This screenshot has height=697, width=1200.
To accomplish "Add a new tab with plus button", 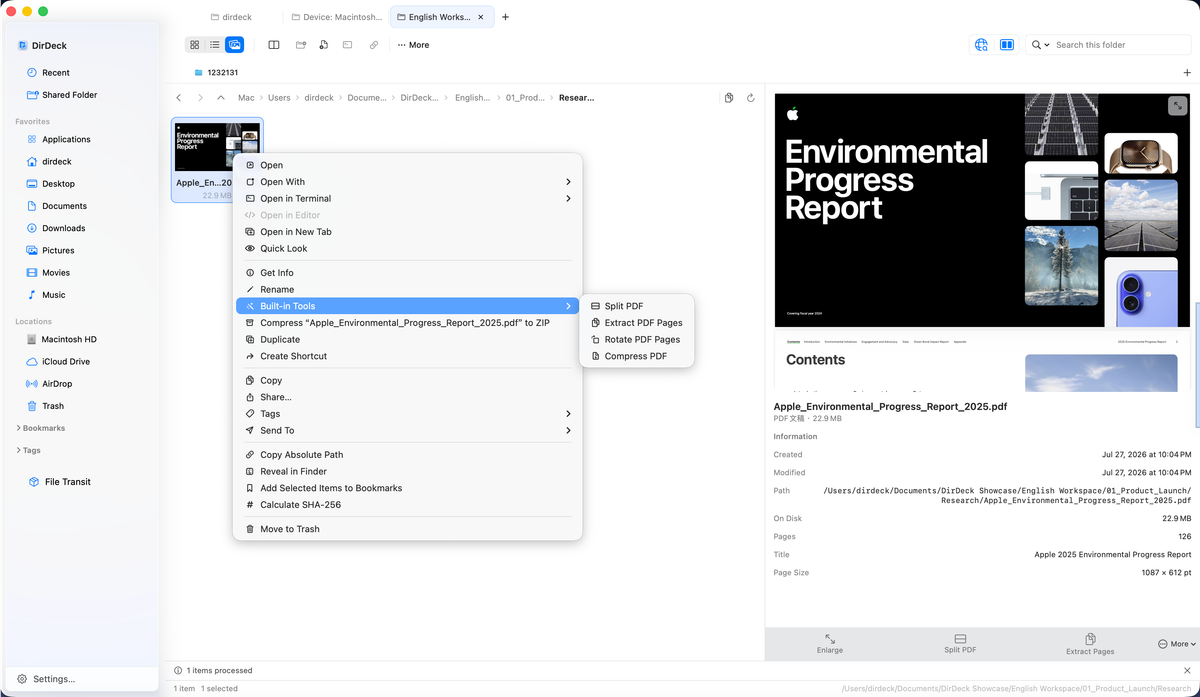I will (505, 17).
